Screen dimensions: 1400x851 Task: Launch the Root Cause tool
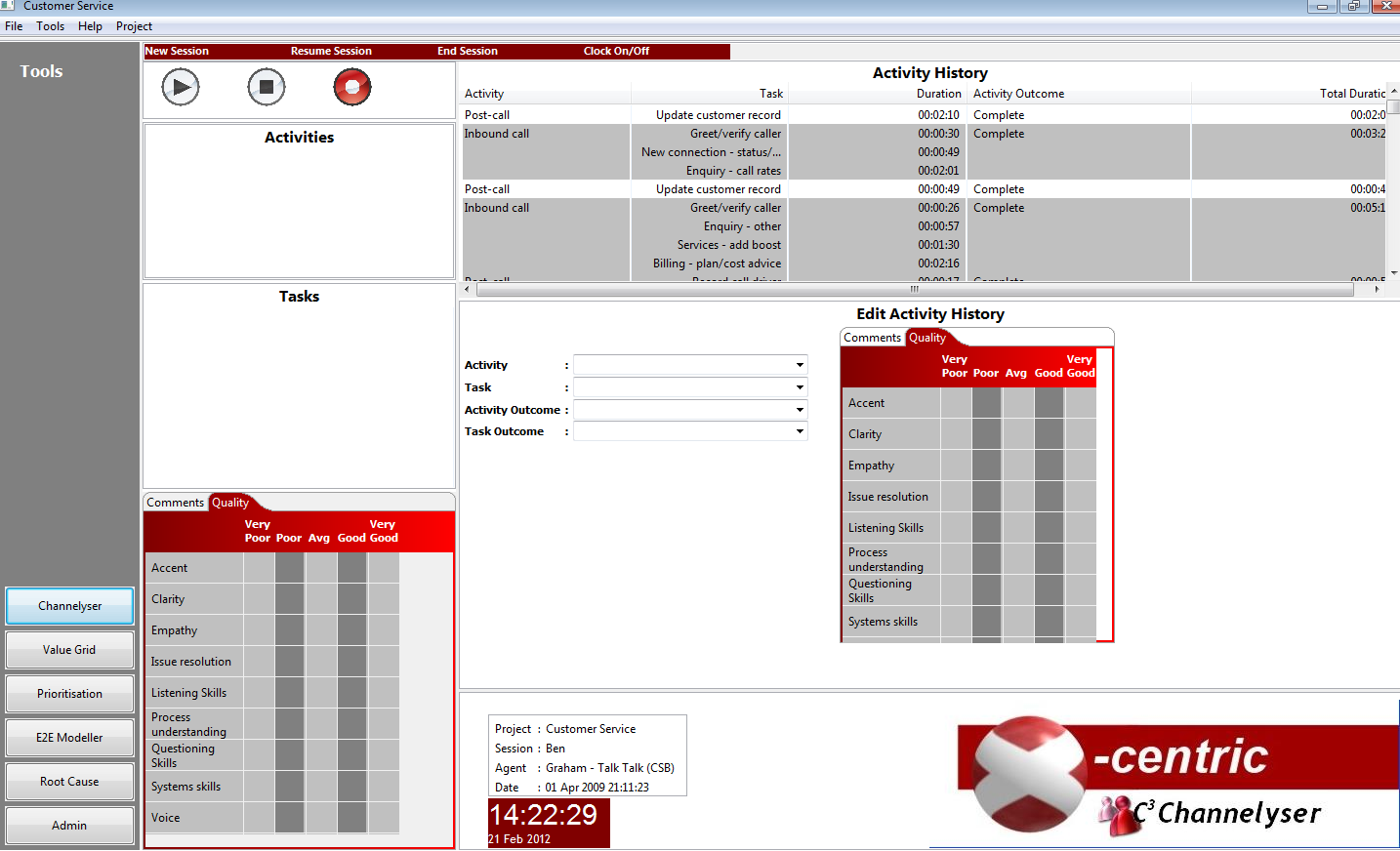click(x=69, y=782)
